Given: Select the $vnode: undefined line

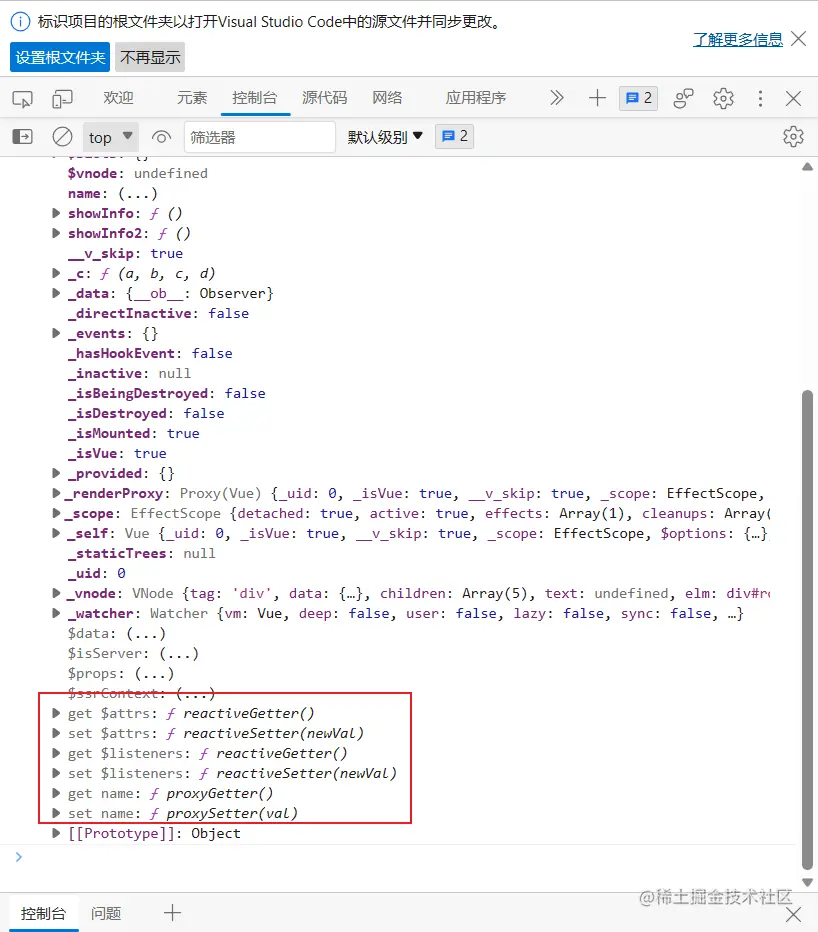Looking at the screenshot, I should 137,173.
